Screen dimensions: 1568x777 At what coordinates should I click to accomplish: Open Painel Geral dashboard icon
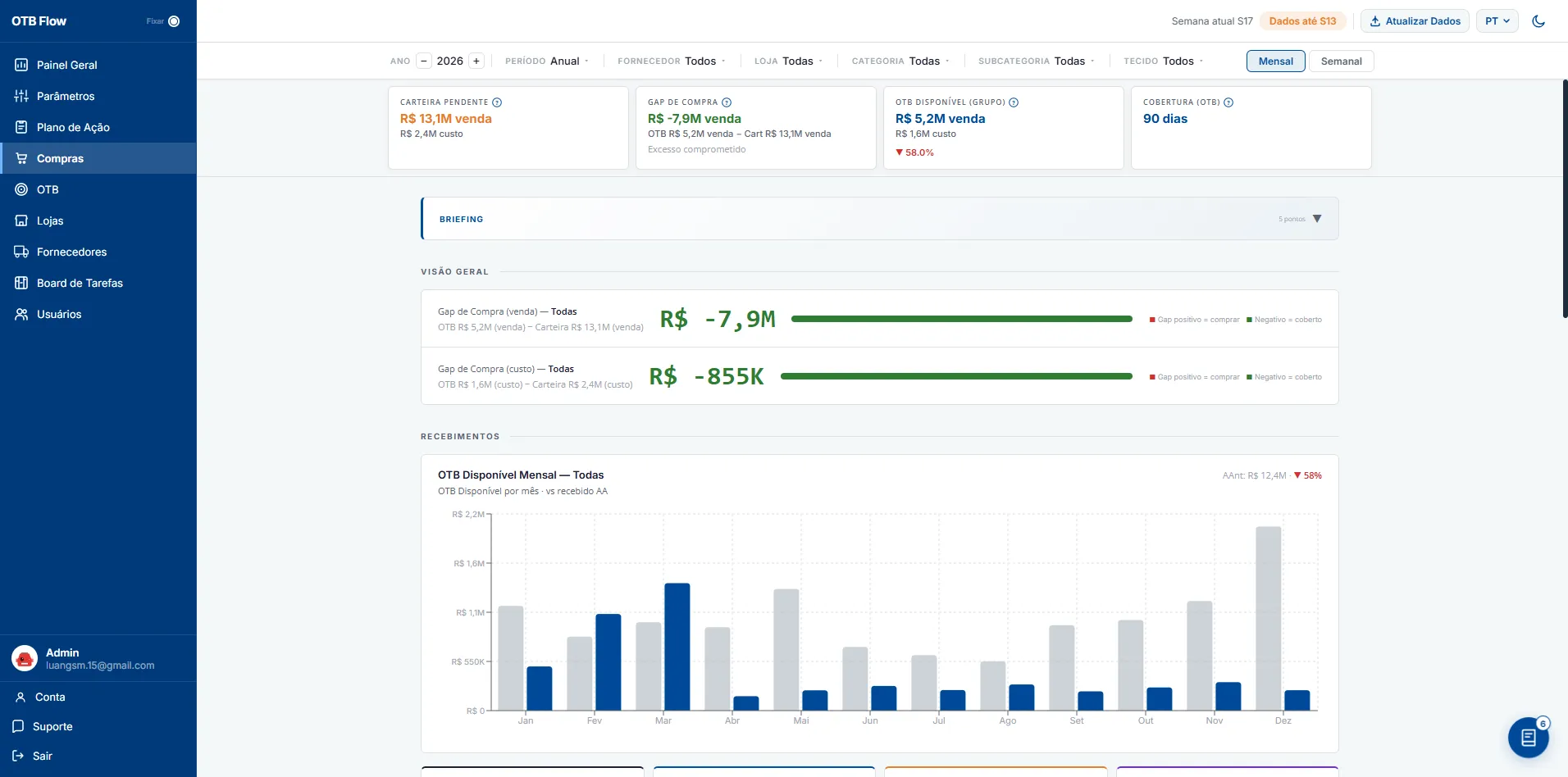[21, 65]
